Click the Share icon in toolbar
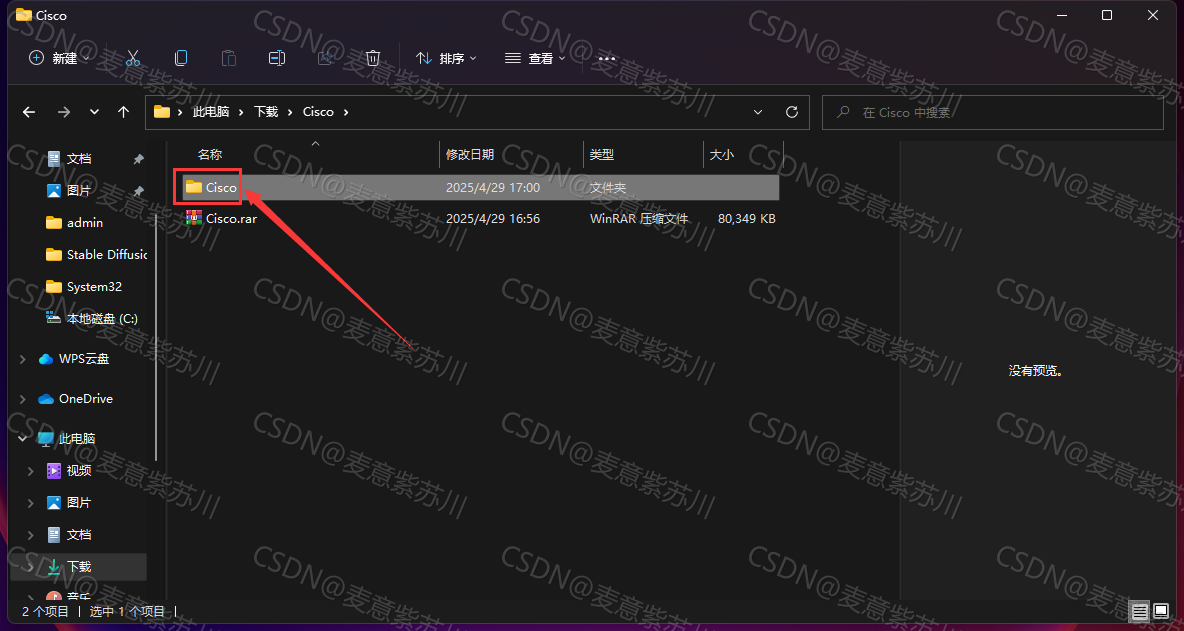 tap(325, 58)
